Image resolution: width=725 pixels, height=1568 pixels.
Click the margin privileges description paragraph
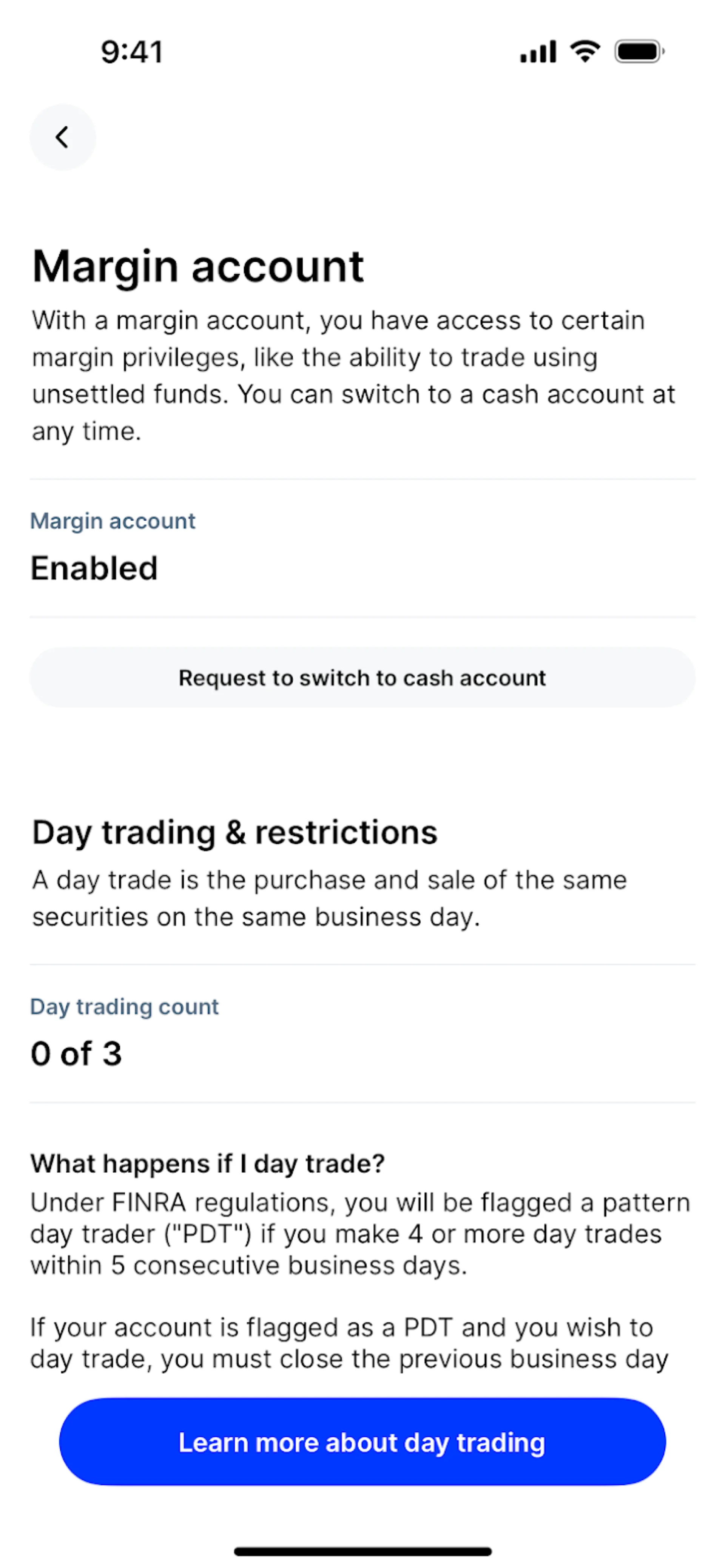pos(353,376)
